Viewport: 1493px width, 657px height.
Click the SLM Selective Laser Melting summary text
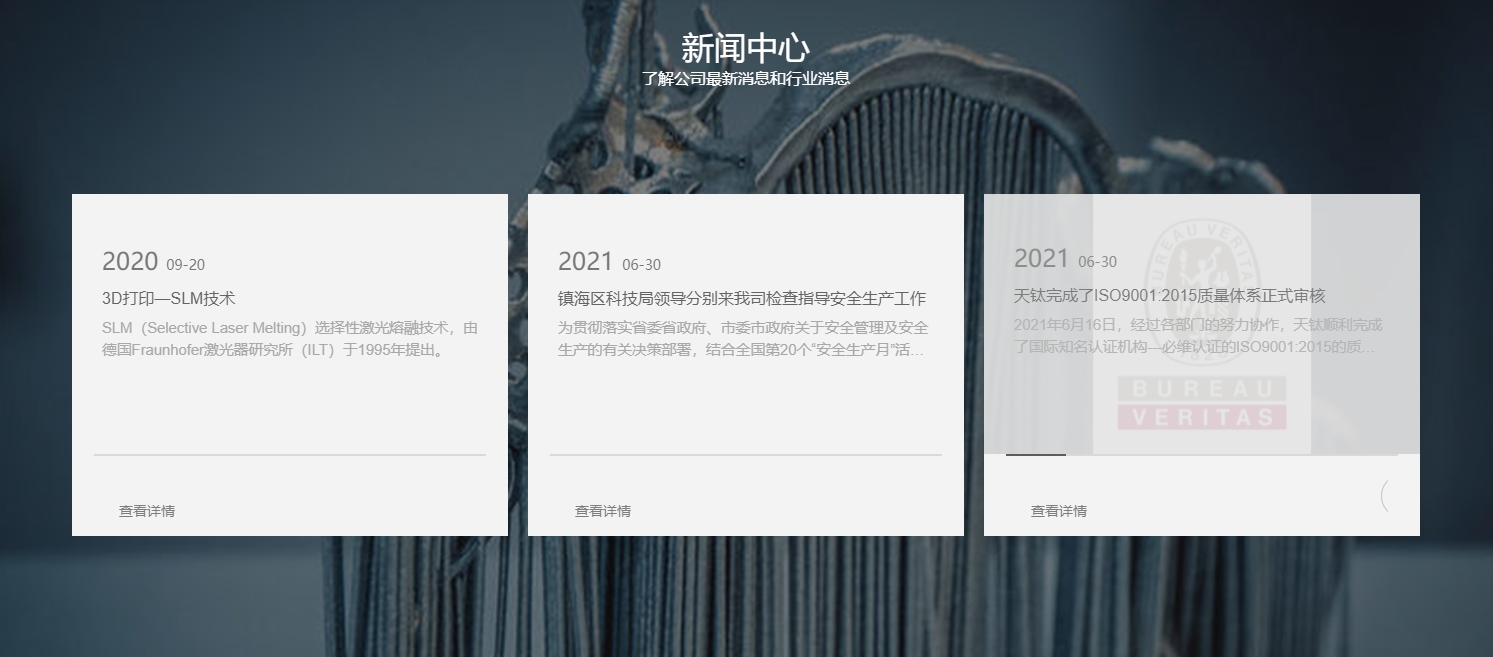point(290,339)
